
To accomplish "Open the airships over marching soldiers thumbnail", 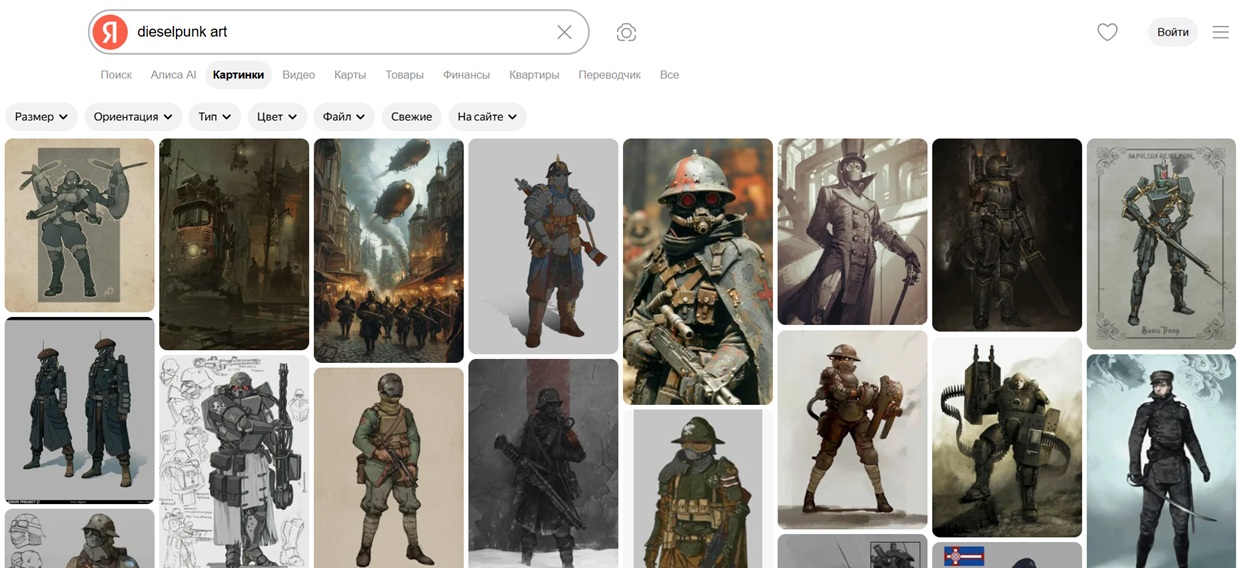I will 389,250.
